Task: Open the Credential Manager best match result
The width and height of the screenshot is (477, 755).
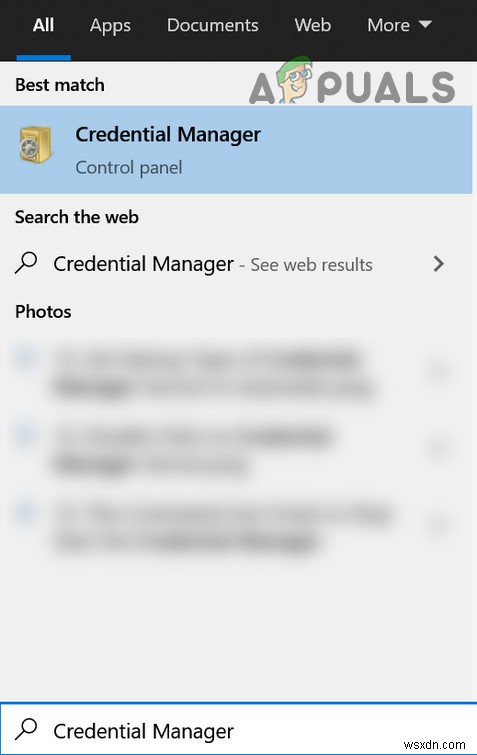Action: click(x=236, y=150)
